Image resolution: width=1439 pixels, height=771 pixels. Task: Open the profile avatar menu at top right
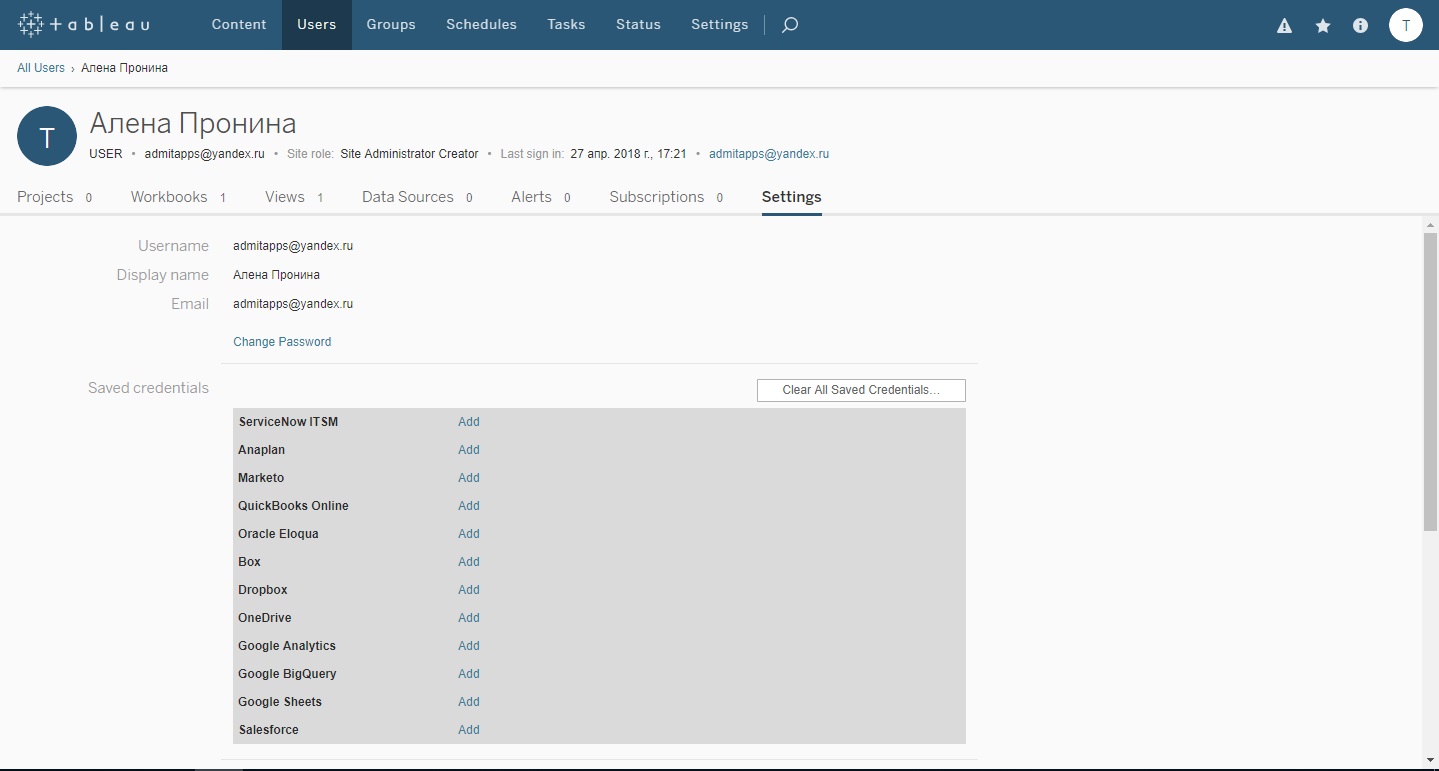pos(1406,25)
